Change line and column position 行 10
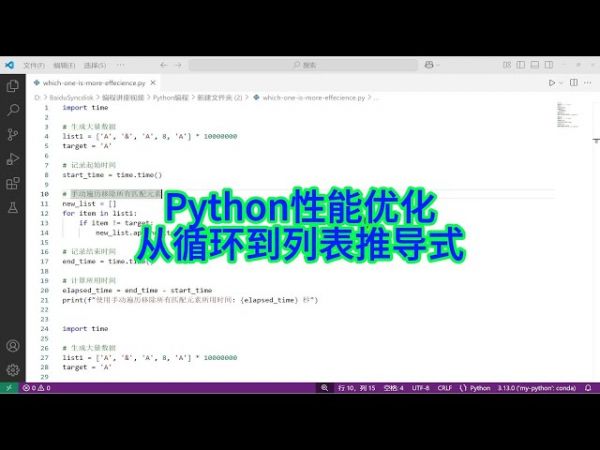Image resolution: width=600 pixels, height=450 pixels. (356, 388)
